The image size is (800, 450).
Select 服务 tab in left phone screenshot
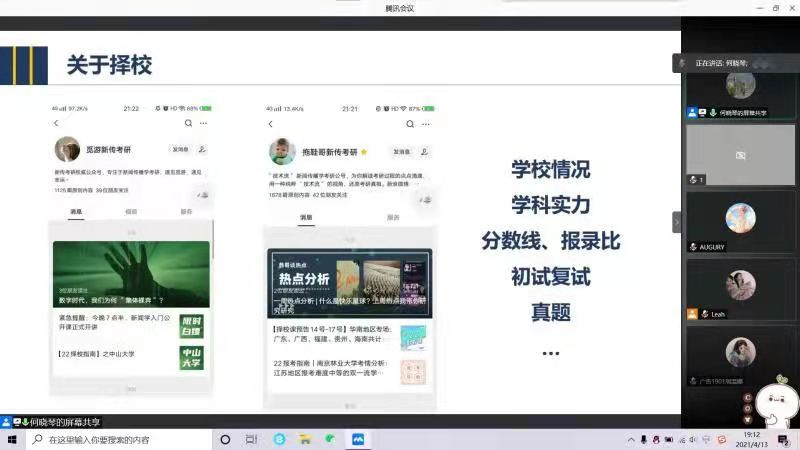[x=186, y=212]
